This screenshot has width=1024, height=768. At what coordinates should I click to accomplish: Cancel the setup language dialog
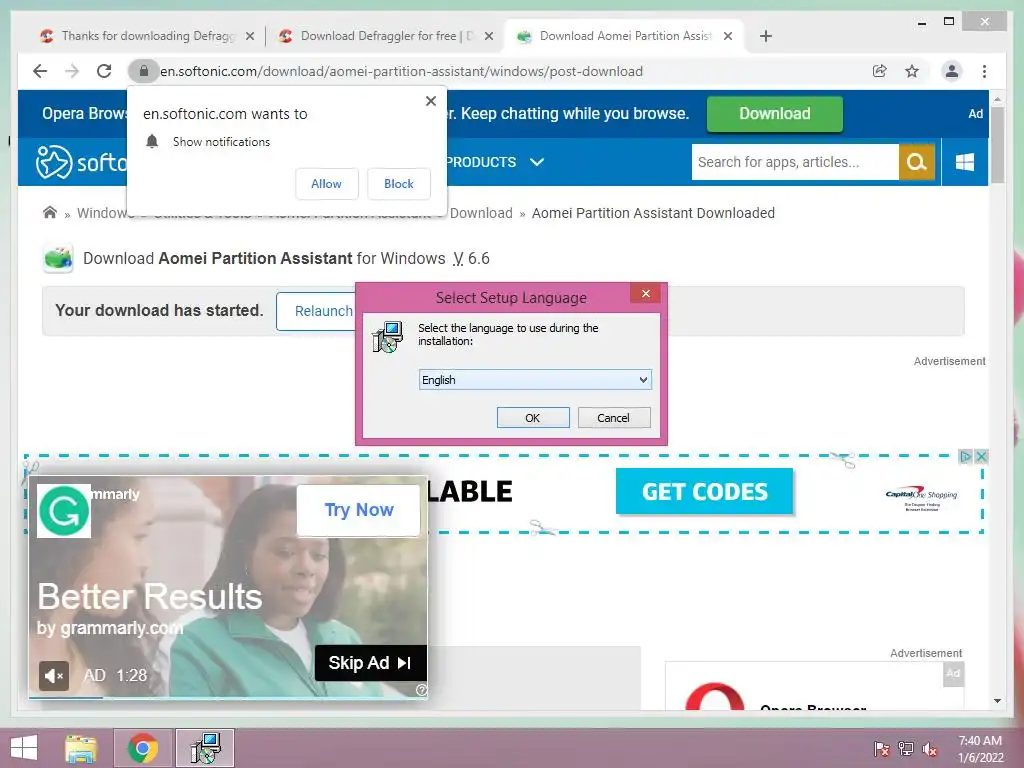tap(613, 418)
